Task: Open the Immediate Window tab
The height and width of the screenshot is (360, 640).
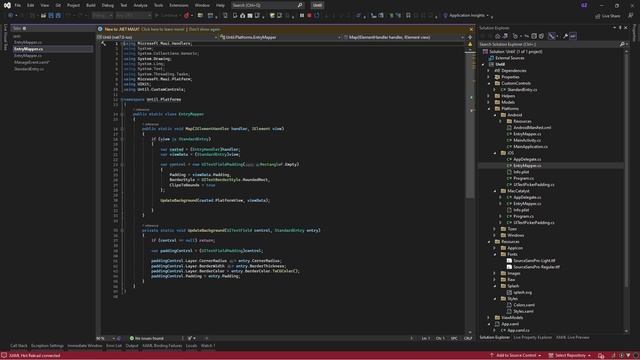Action: pyautogui.click(x=85, y=346)
